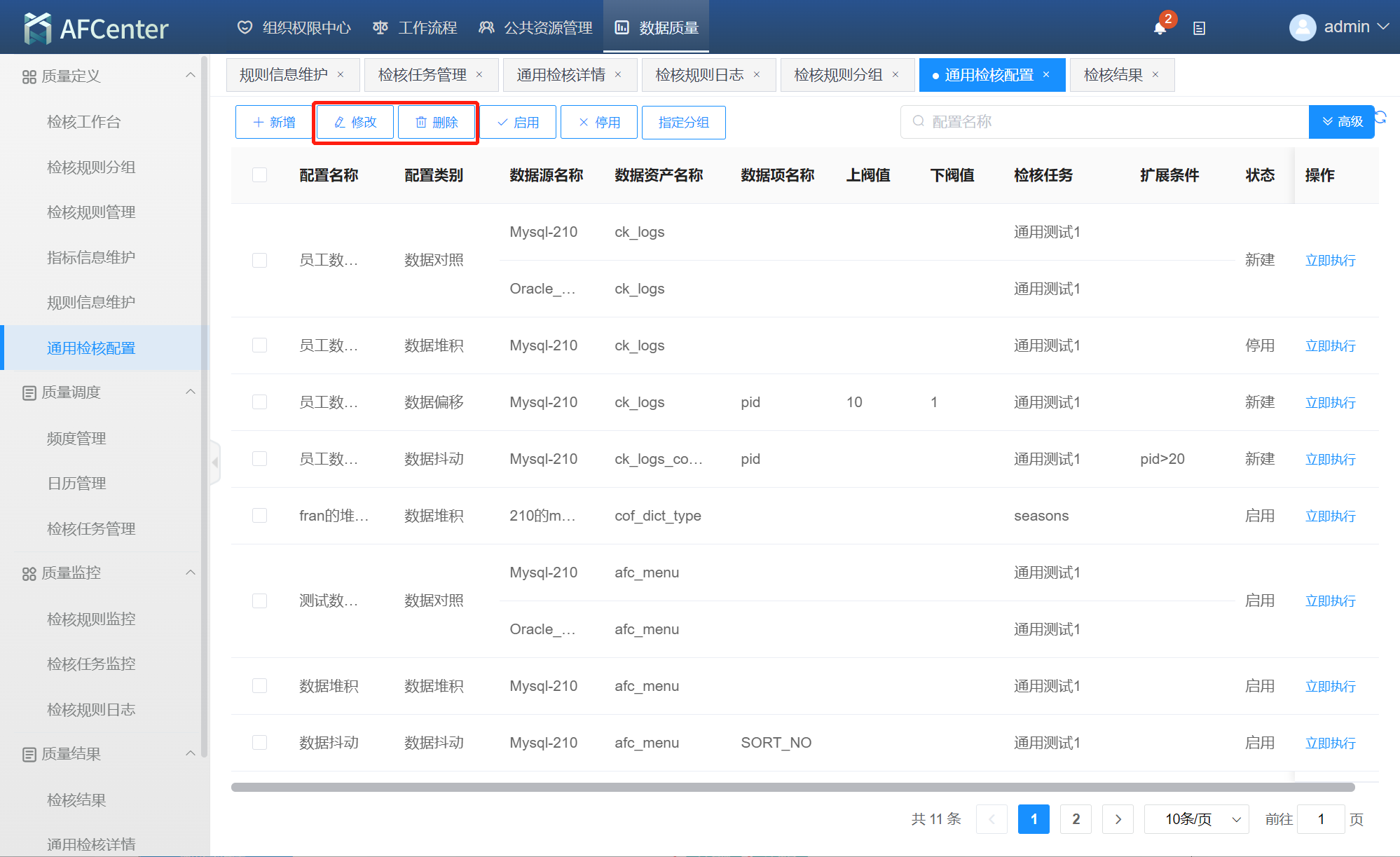Click the horizontal table scrollbar

(792, 787)
